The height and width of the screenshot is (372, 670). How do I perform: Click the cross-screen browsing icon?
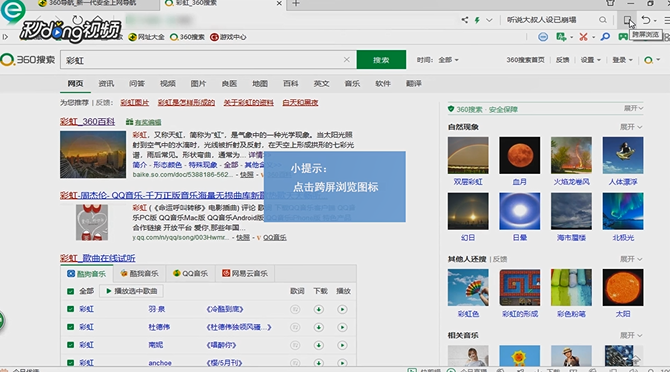[x=627, y=20]
